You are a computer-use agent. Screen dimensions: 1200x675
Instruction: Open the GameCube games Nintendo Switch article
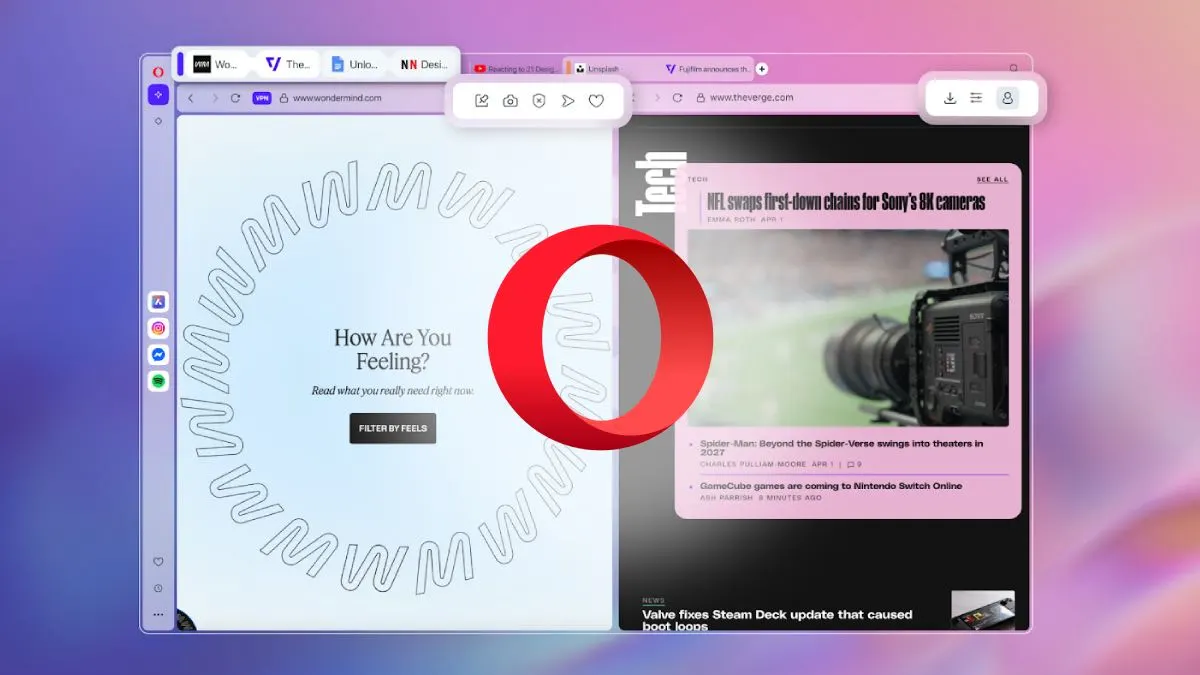[x=830, y=486]
